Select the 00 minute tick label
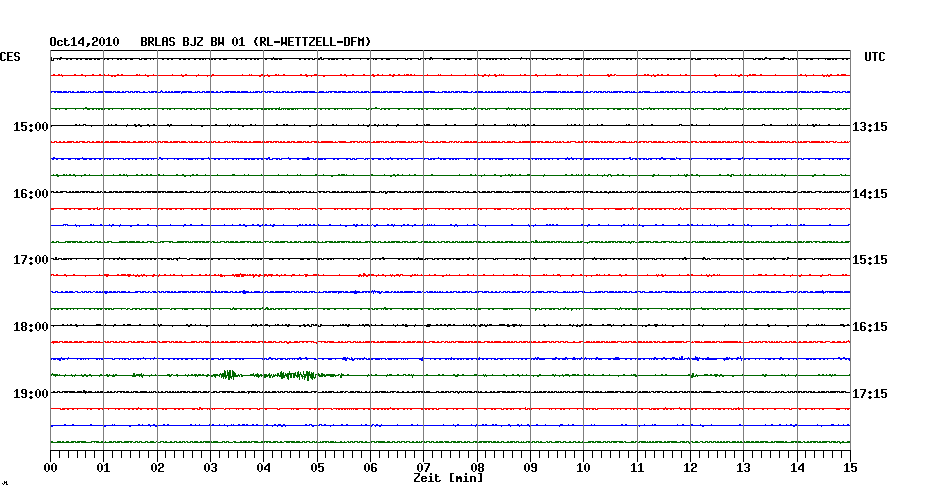The width and height of the screenshot is (930, 494). [x=51, y=468]
